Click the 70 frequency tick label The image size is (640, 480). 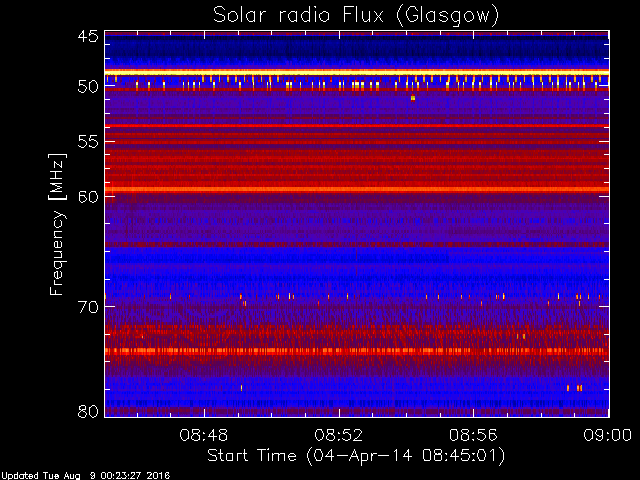coord(88,307)
